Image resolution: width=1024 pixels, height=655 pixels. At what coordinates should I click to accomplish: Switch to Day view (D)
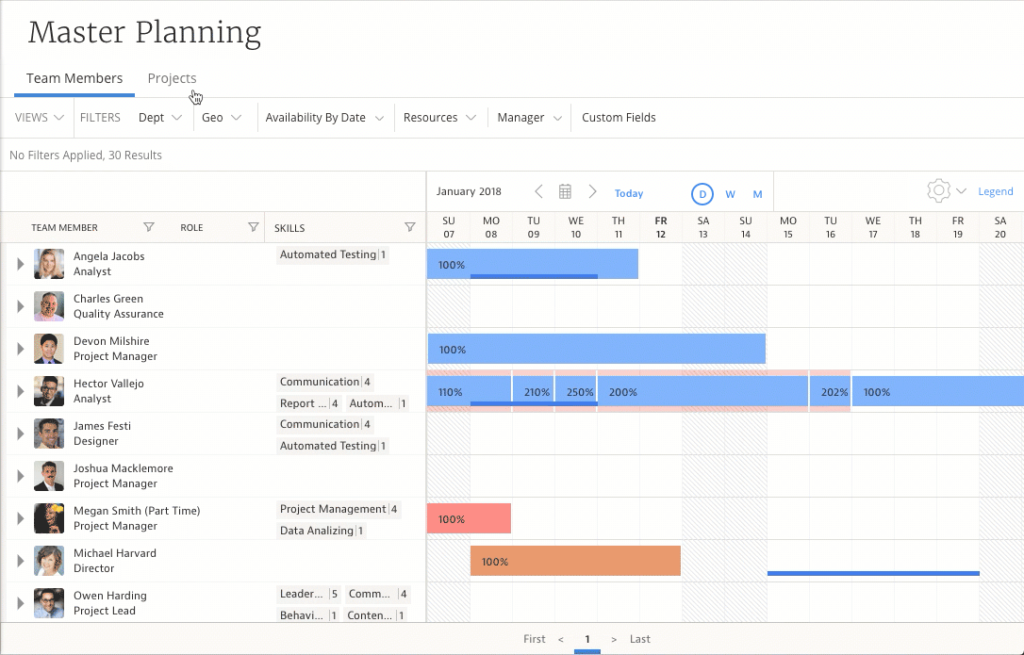pyautogui.click(x=702, y=194)
